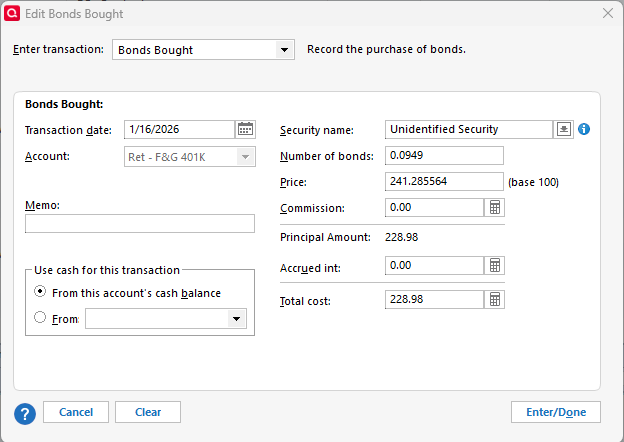Click the blue help question mark icon

26,412
